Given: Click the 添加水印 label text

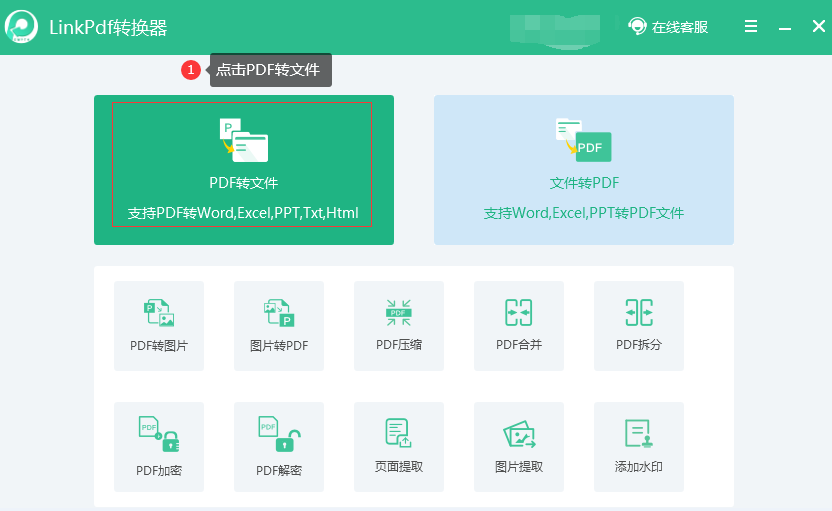Looking at the screenshot, I should tap(639, 466).
